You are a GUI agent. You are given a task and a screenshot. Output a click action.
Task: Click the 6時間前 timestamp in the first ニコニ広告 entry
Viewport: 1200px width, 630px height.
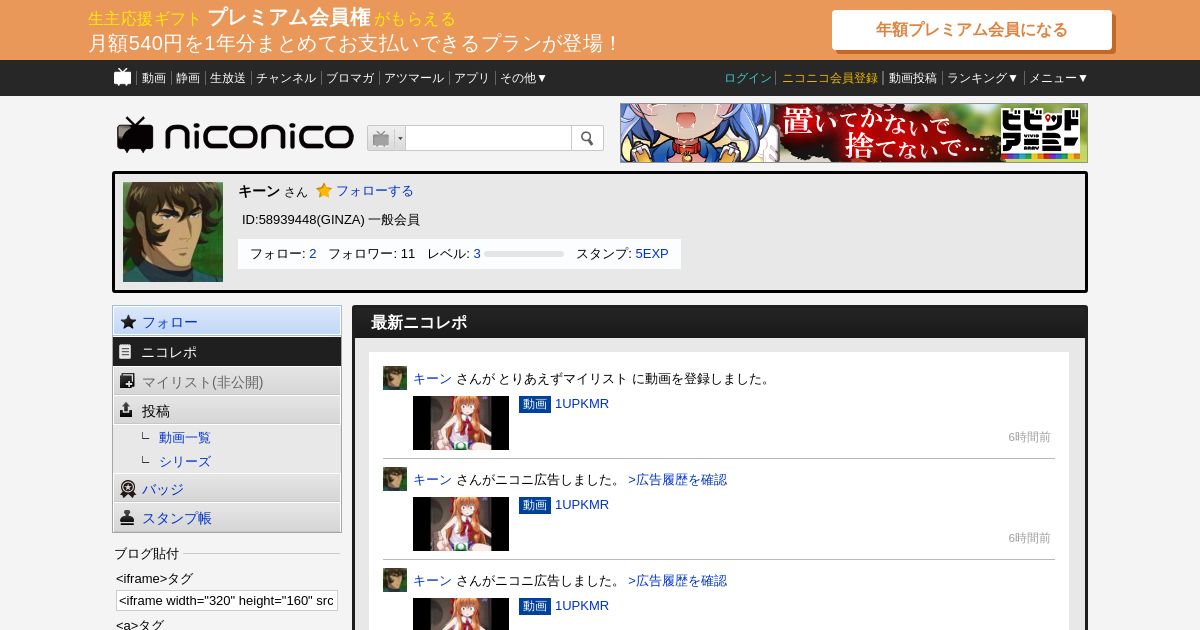pyautogui.click(x=1029, y=538)
